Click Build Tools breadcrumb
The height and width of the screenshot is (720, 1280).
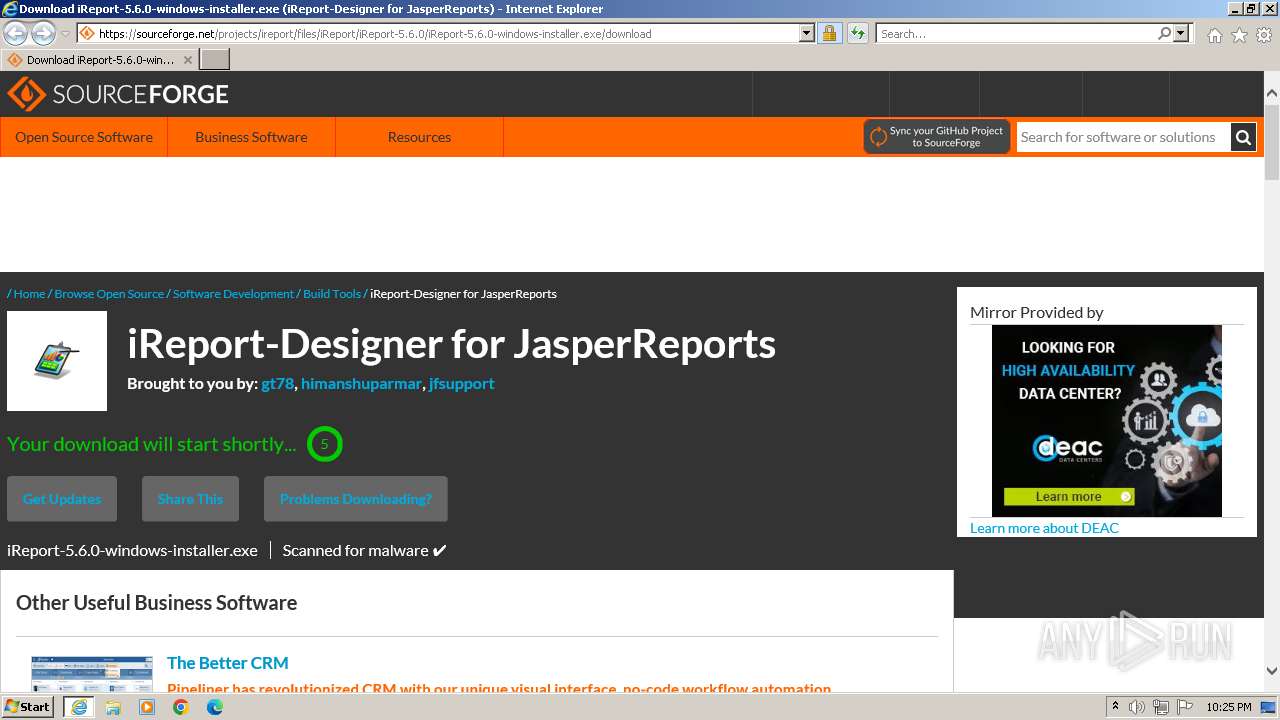point(332,294)
